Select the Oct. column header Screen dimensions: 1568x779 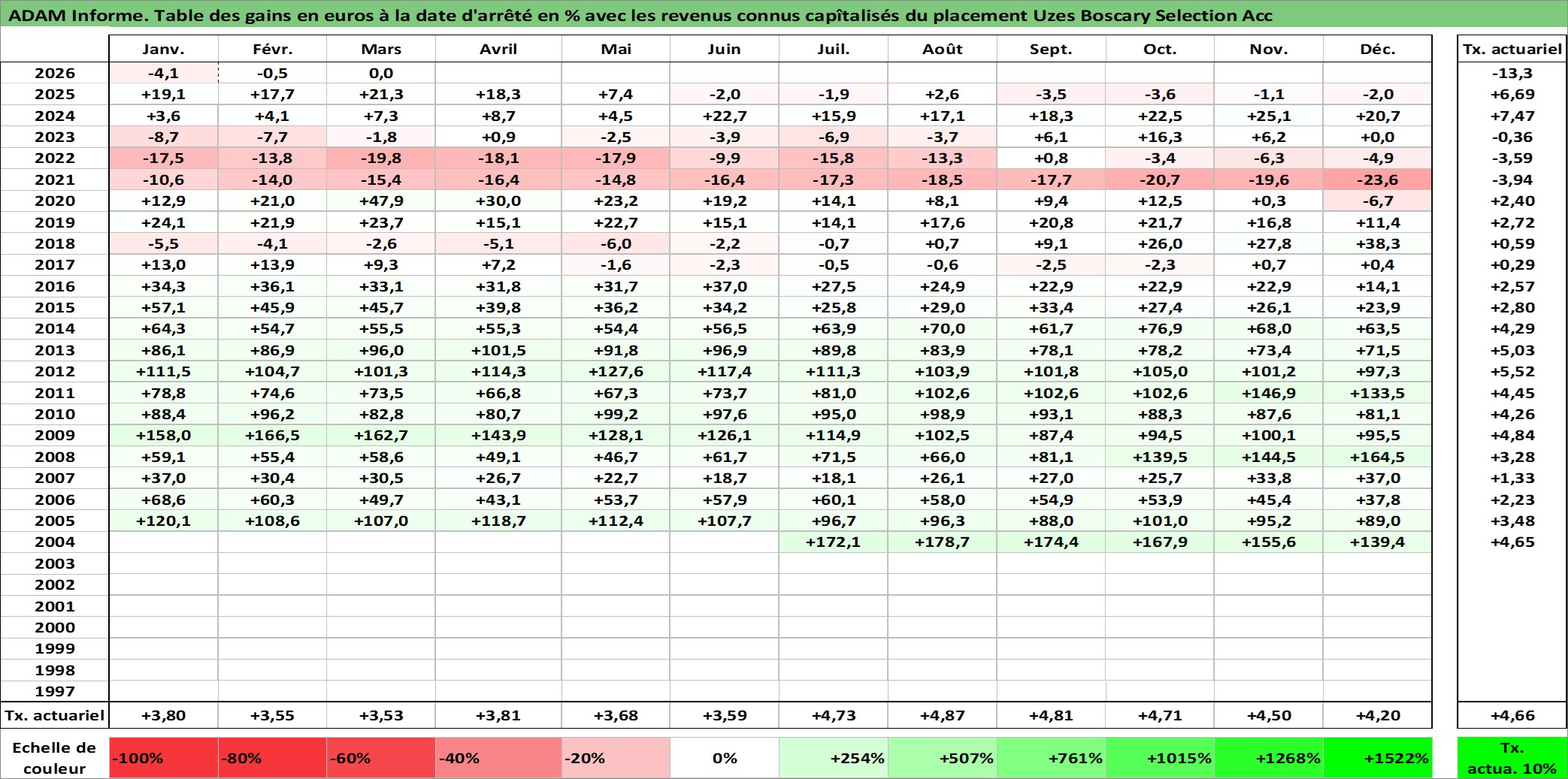(1160, 49)
